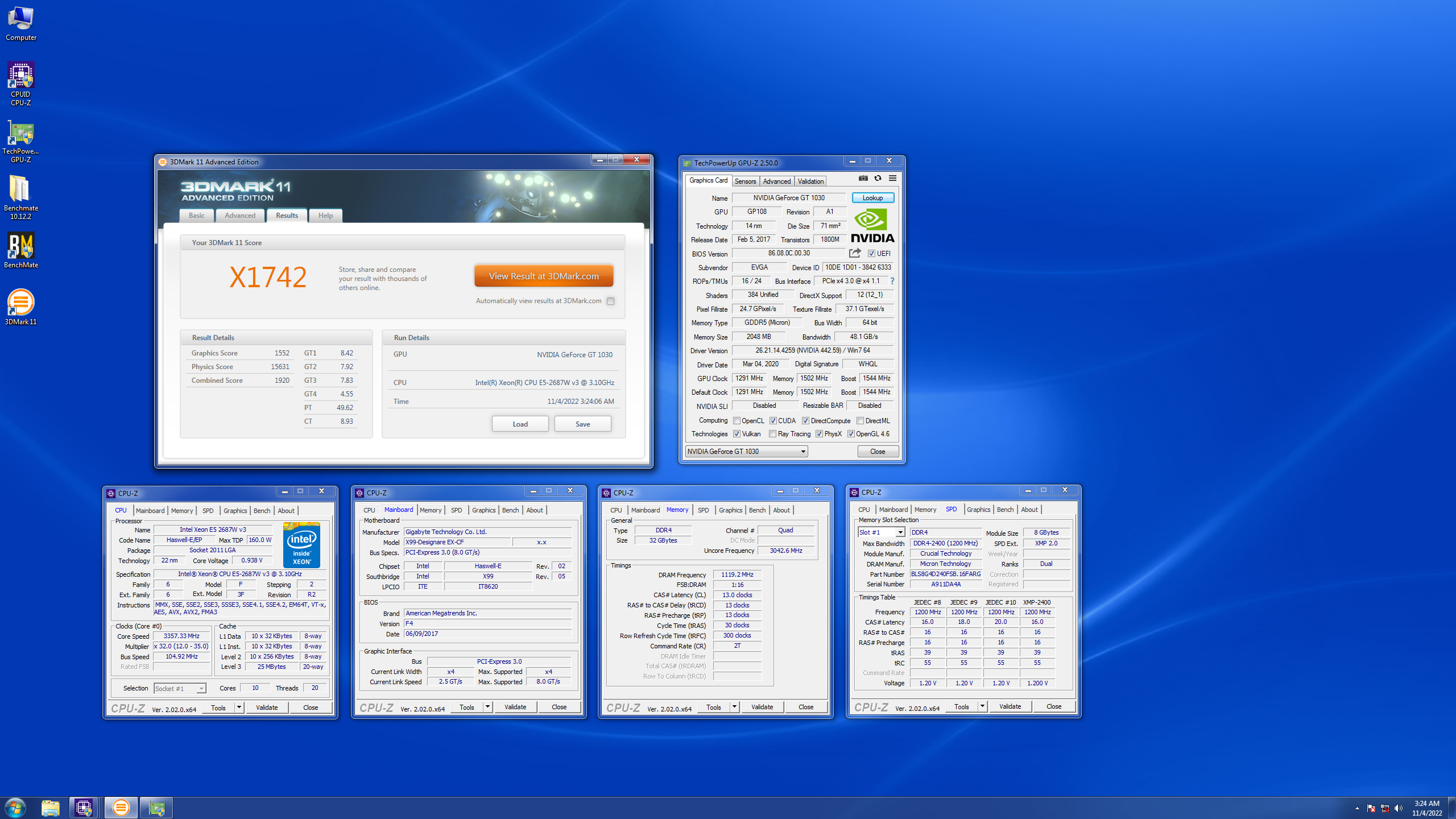Click the Close button in GPU-Z

[x=878, y=452]
